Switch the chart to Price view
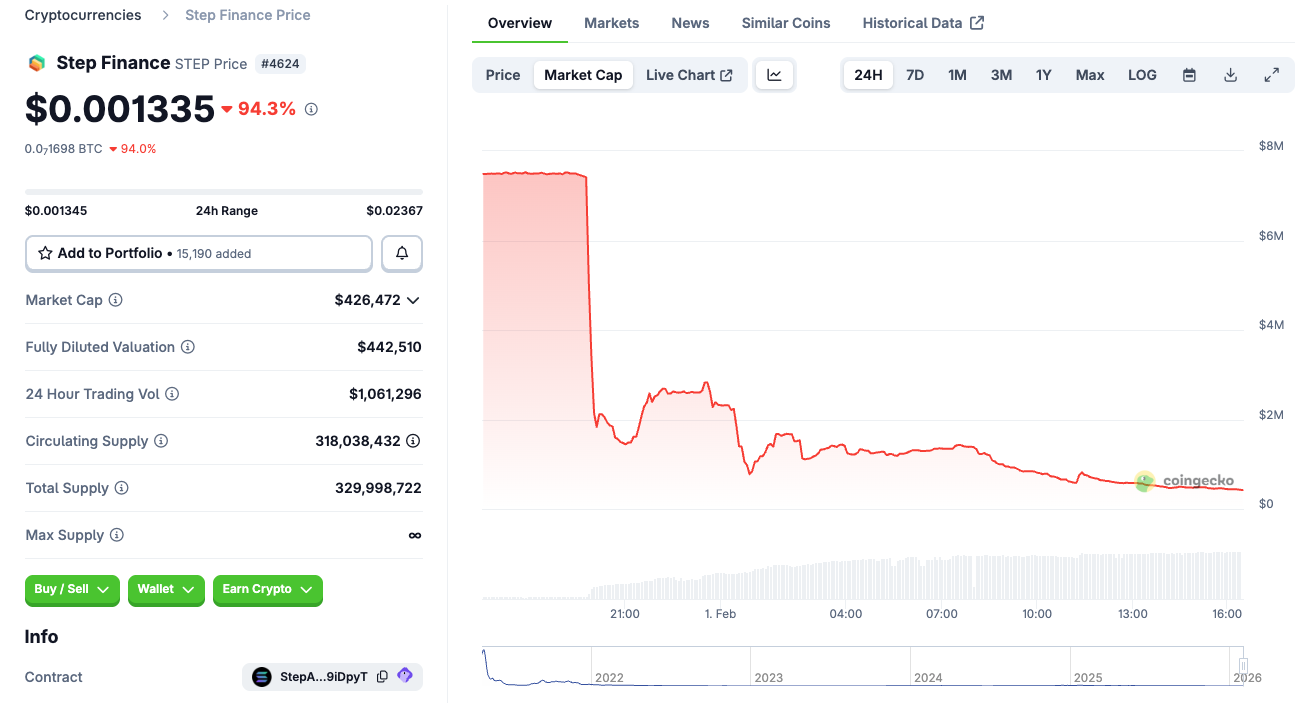 [502, 74]
